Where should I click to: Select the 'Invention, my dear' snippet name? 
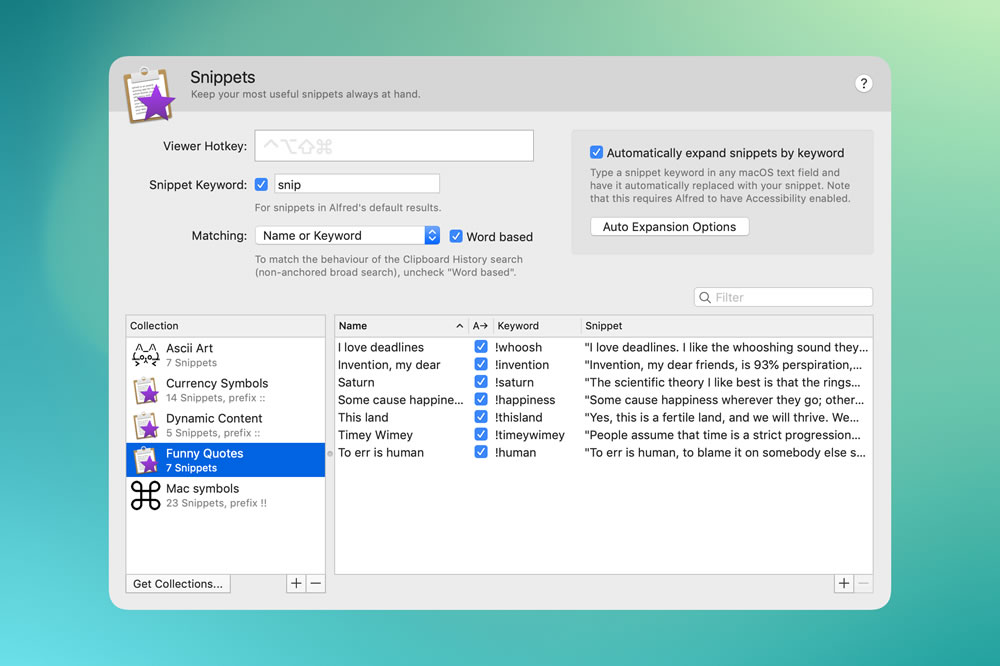pos(389,365)
